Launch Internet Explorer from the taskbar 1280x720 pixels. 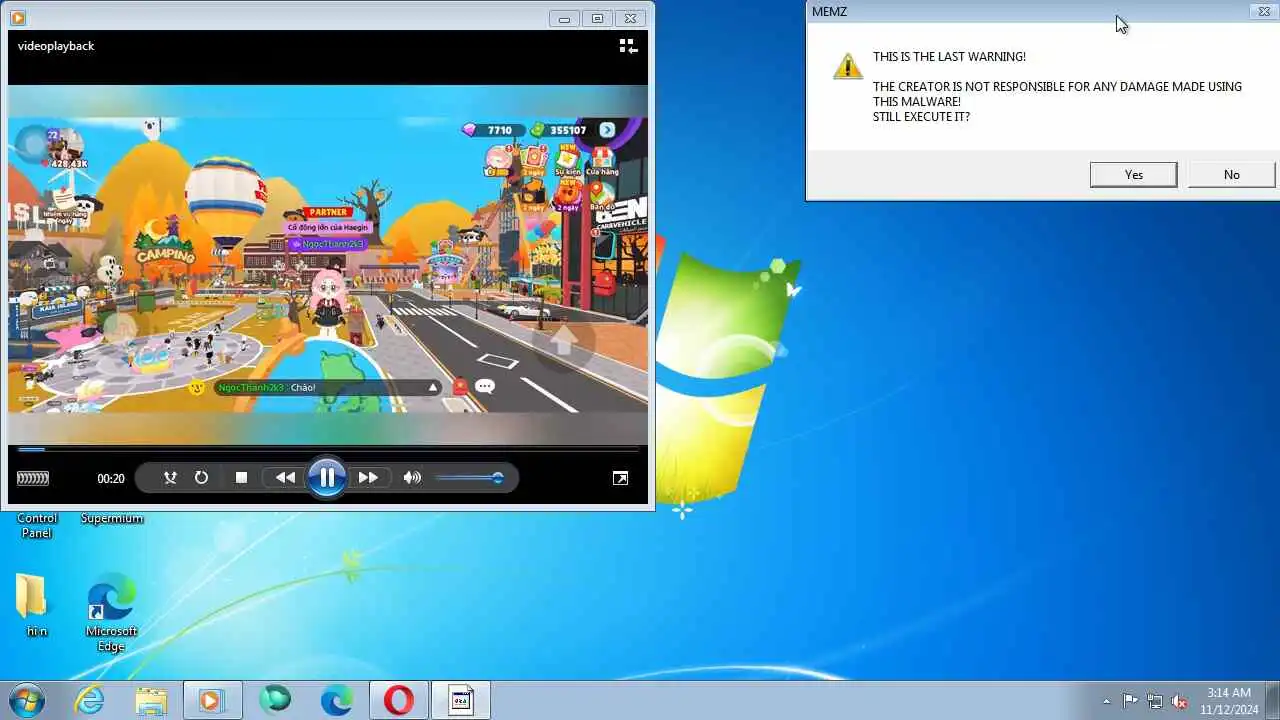click(89, 700)
